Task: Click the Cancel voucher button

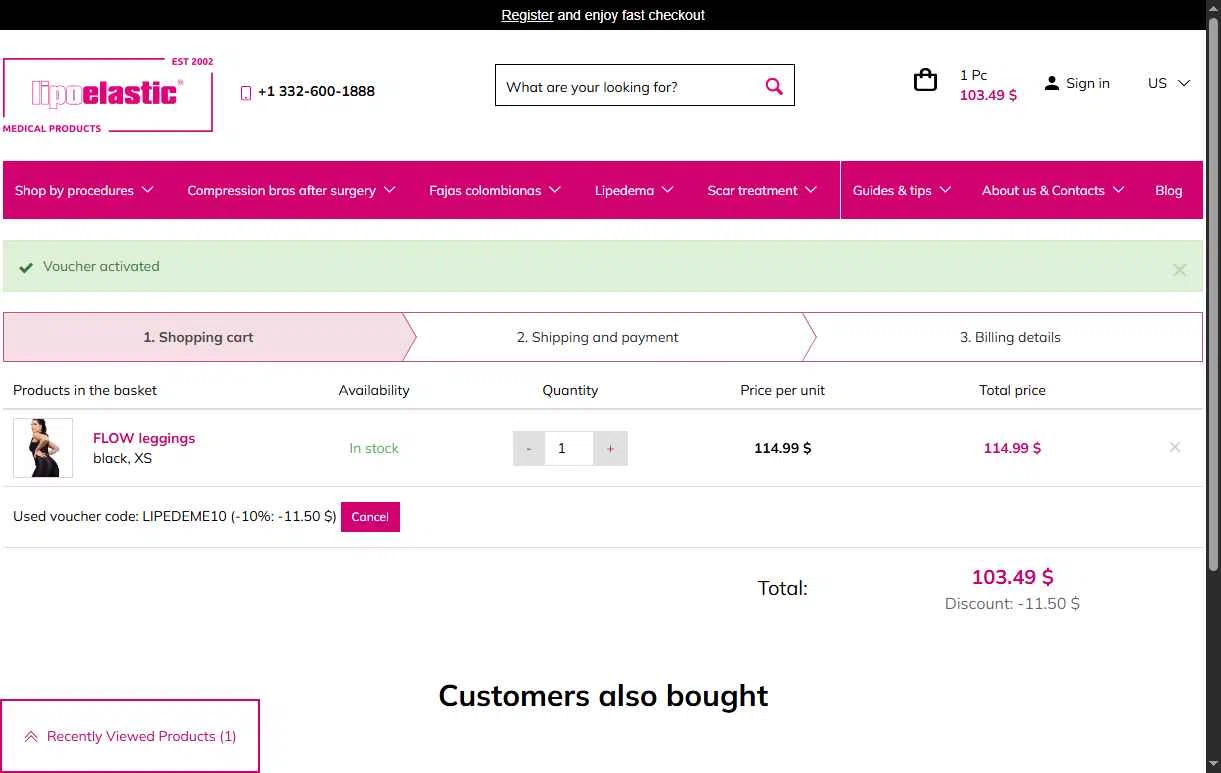Action: pos(370,517)
